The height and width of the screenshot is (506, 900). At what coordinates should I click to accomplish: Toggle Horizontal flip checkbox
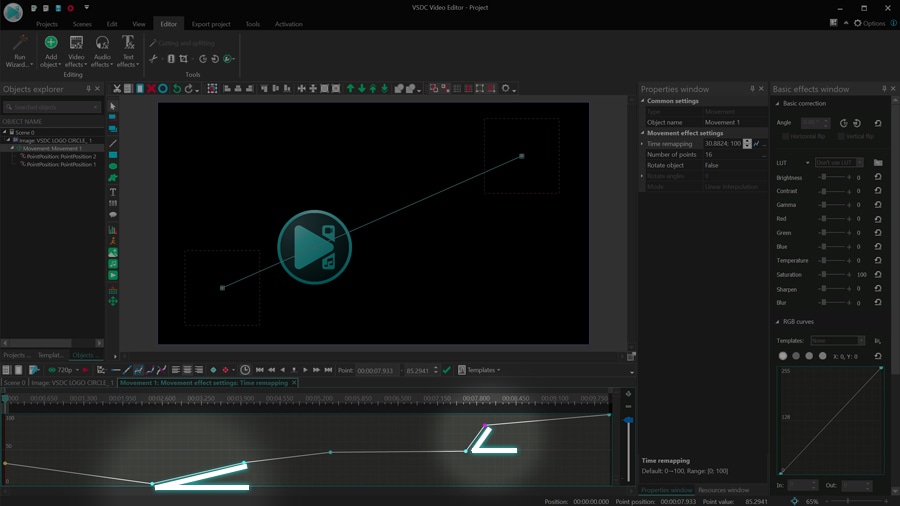[786, 136]
